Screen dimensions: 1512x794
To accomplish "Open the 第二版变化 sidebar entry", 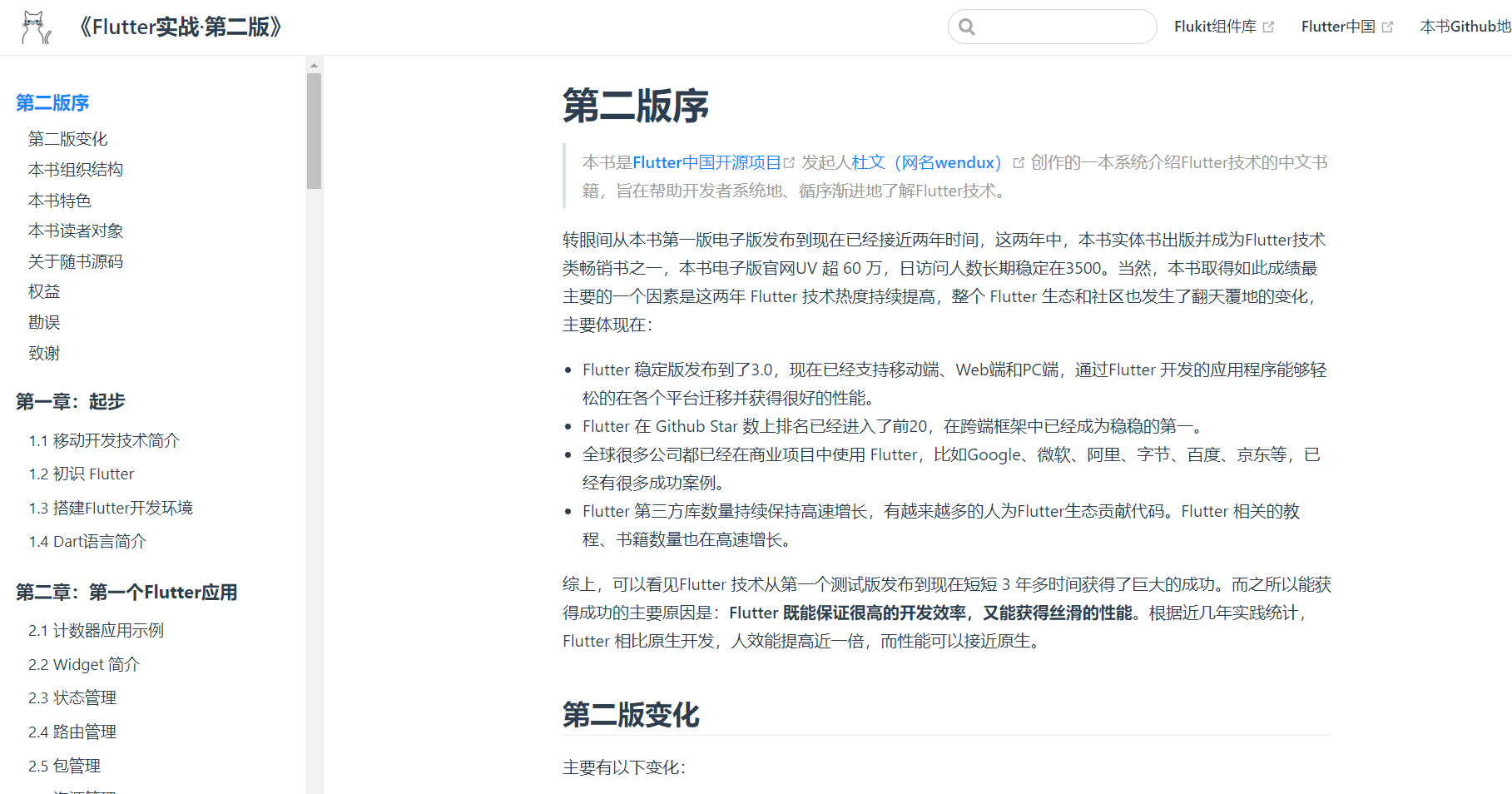I will 68,138.
